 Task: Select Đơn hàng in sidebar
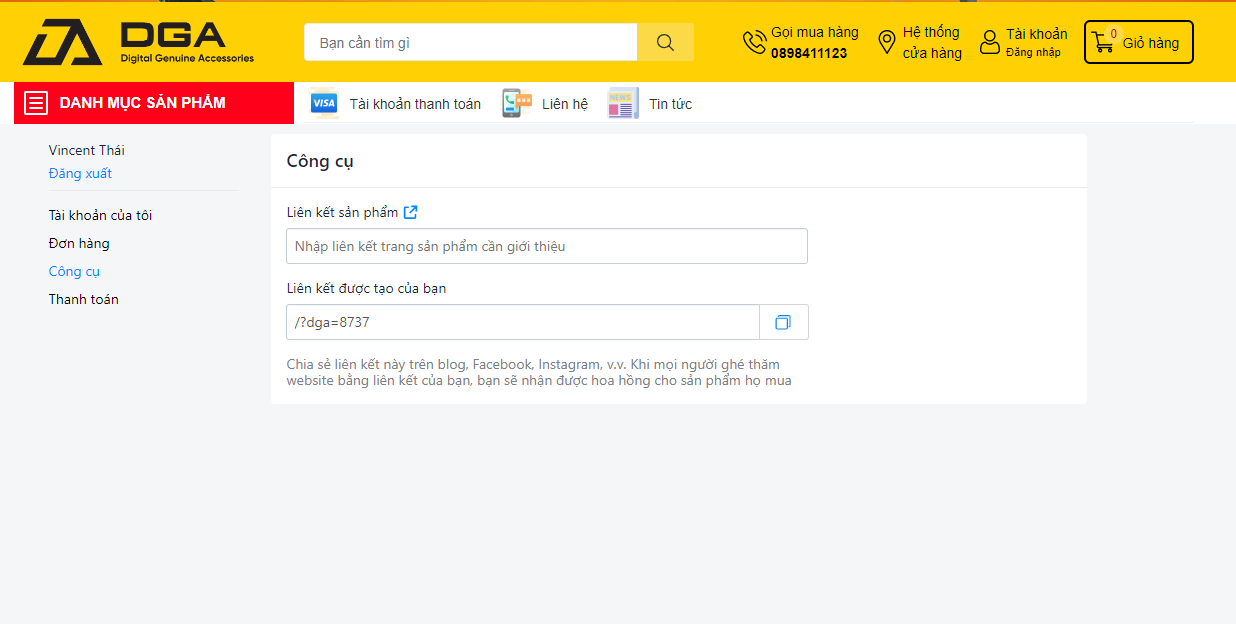click(x=79, y=243)
